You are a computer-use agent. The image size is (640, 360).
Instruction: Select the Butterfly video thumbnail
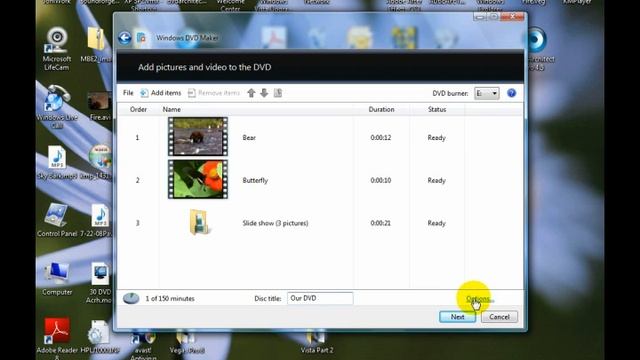(198, 179)
